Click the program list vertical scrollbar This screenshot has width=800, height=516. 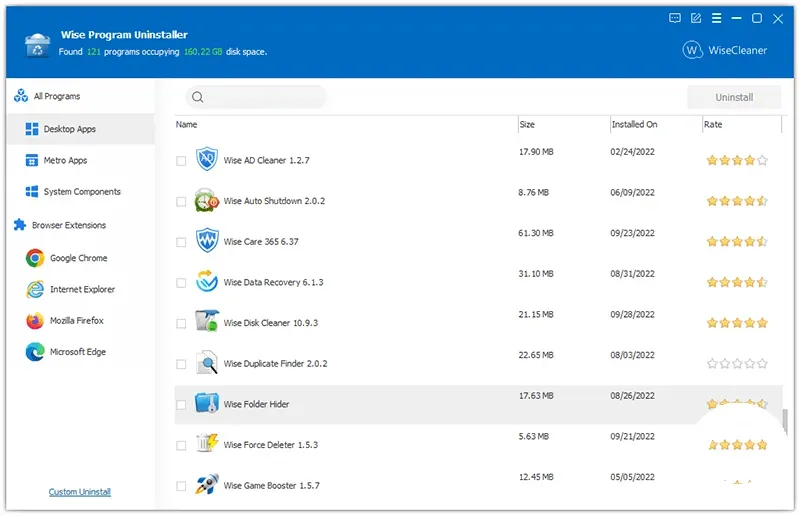pos(785,422)
